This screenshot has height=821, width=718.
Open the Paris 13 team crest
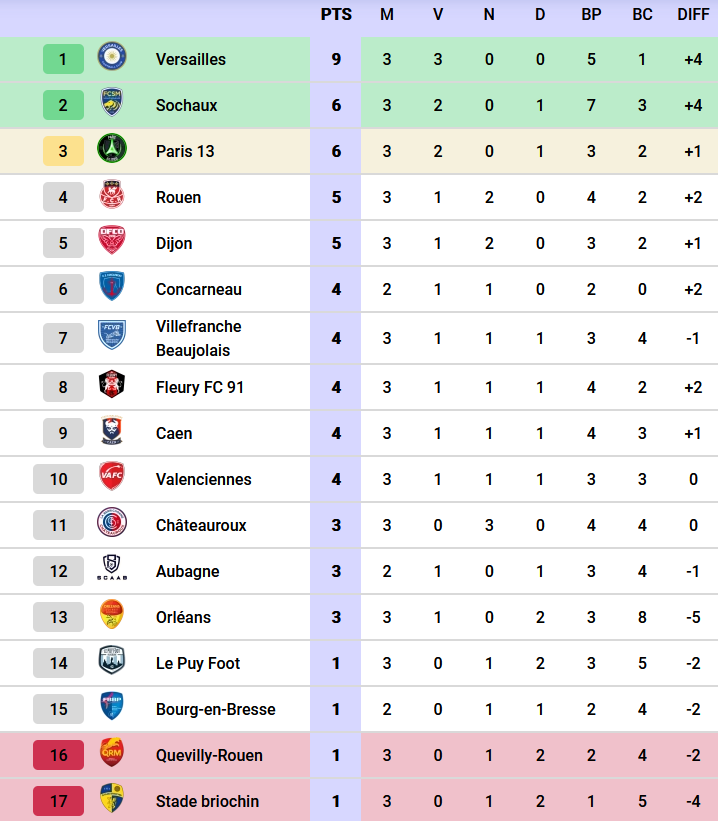tap(111, 150)
